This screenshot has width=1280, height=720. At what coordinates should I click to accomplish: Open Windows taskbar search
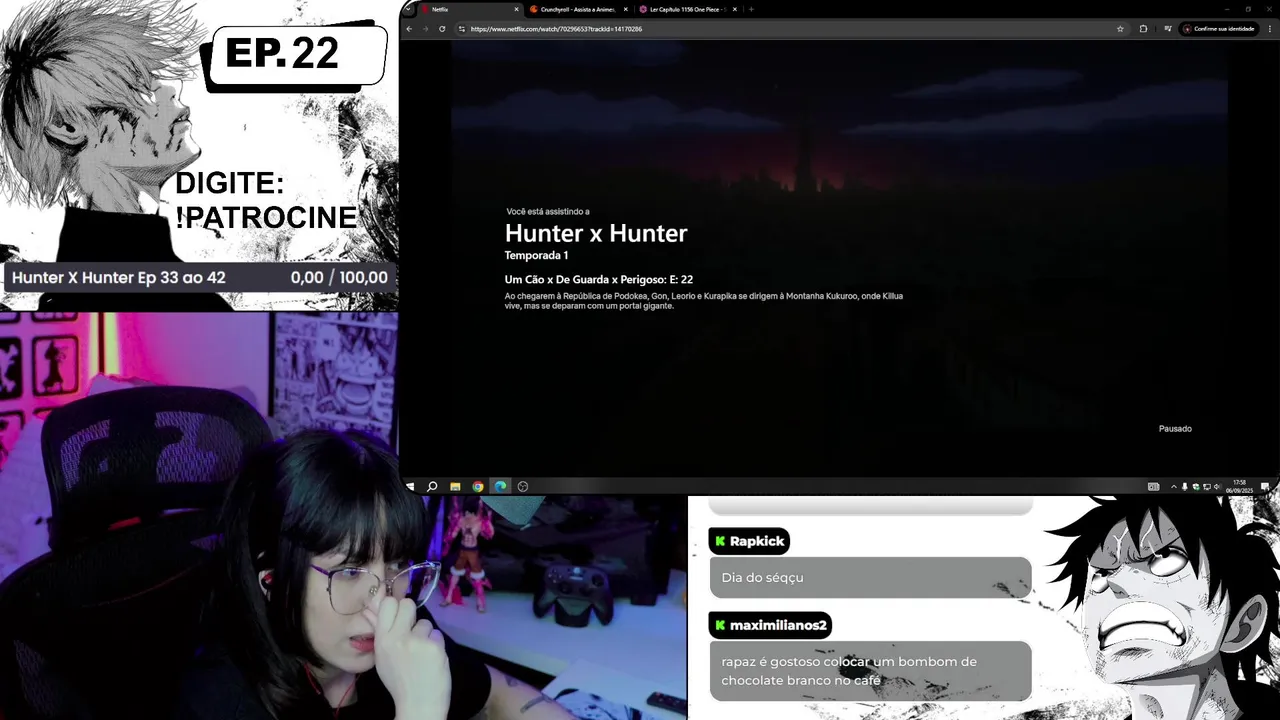(432, 486)
